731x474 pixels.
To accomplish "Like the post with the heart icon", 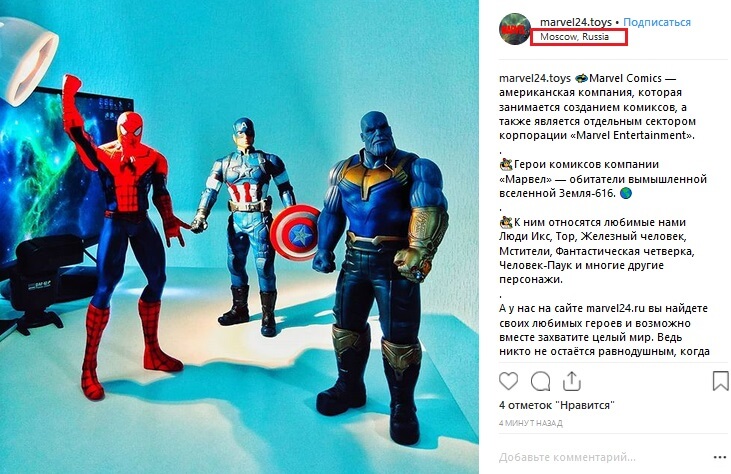I will 508,381.
